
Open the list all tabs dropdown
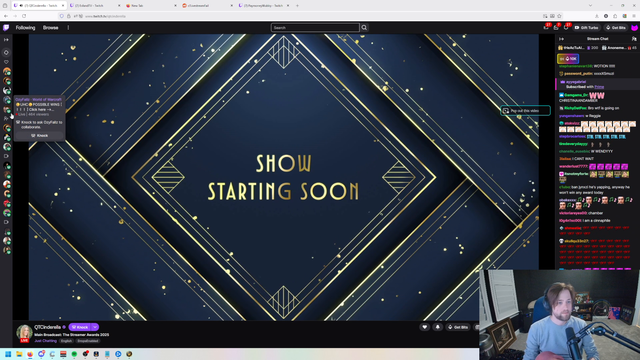pyautogui.click(x=590, y=6)
